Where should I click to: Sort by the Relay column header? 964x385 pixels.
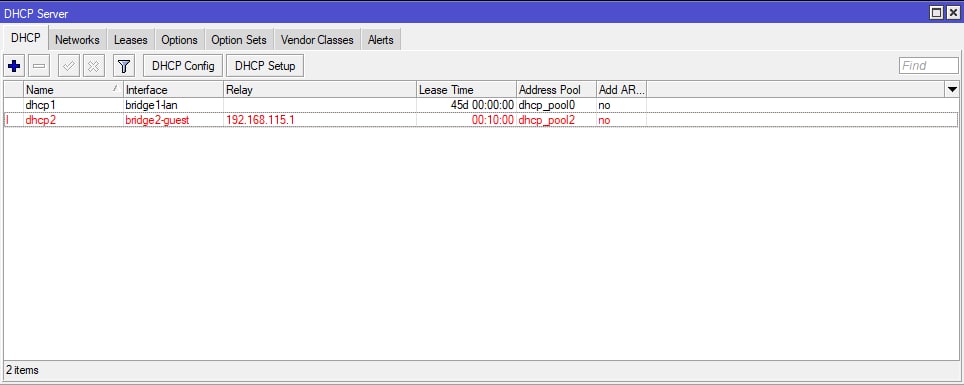320,90
